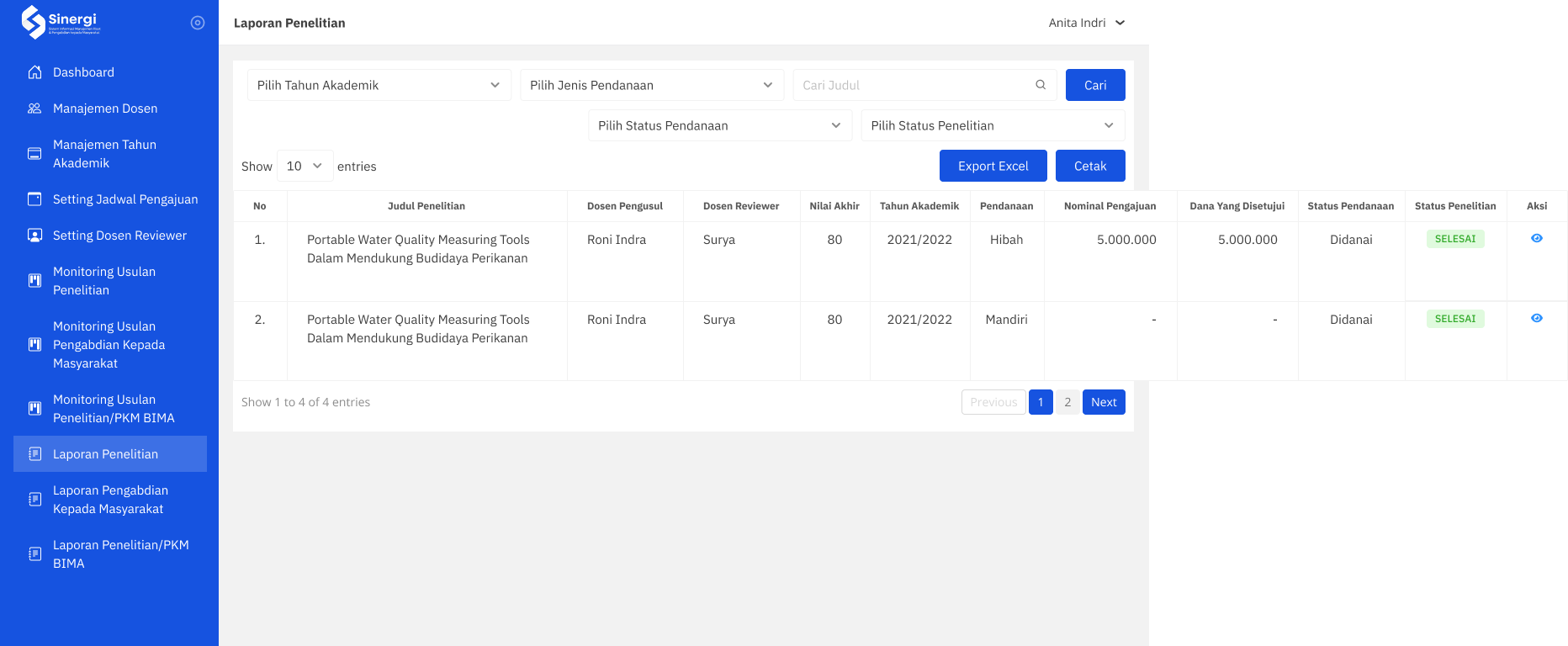The image size is (1568, 646).
Task: Click the Cetak button
Action: point(1090,166)
